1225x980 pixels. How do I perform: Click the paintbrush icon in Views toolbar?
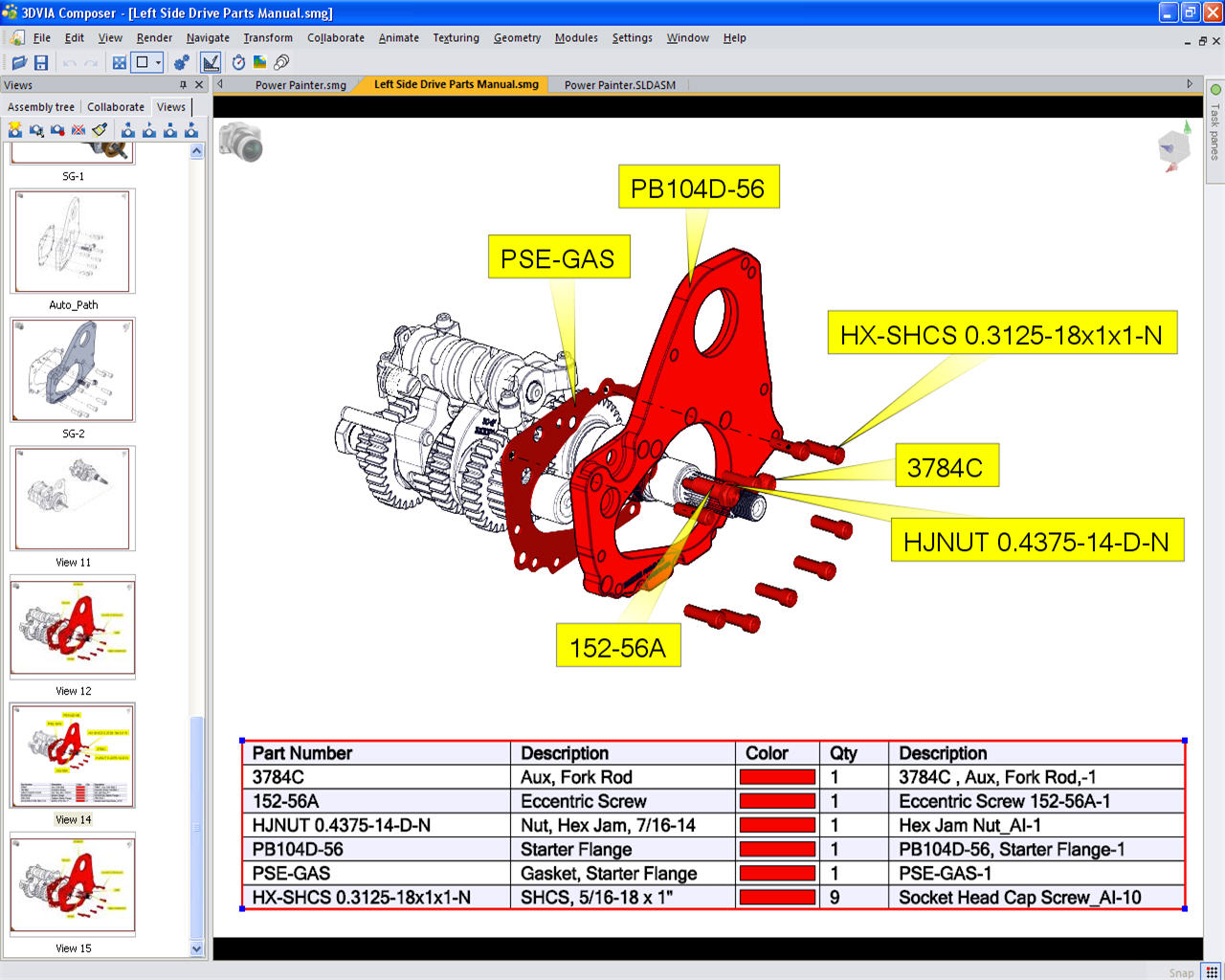tap(100, 130)
